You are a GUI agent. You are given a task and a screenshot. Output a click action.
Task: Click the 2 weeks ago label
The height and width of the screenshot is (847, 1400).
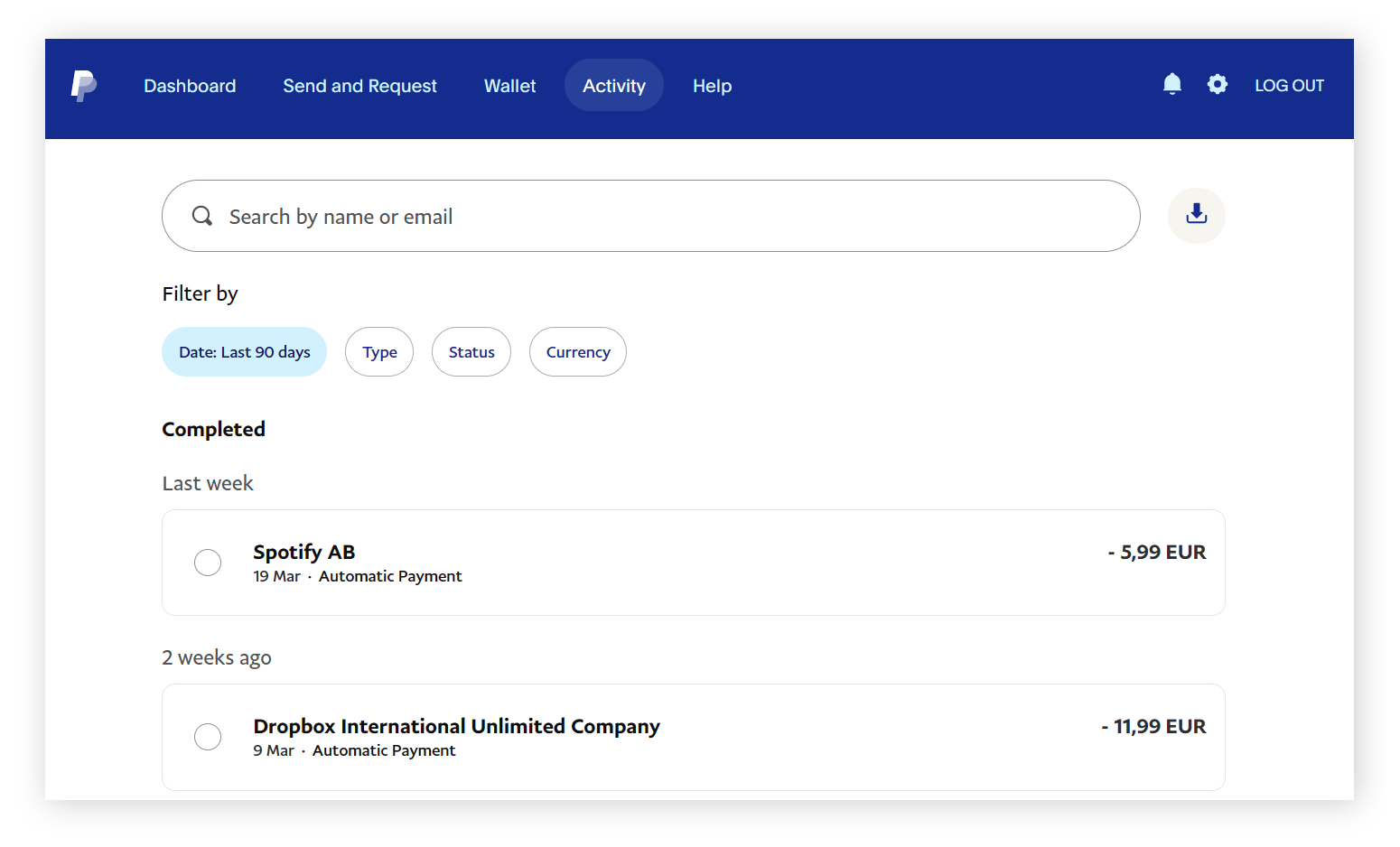217,657
